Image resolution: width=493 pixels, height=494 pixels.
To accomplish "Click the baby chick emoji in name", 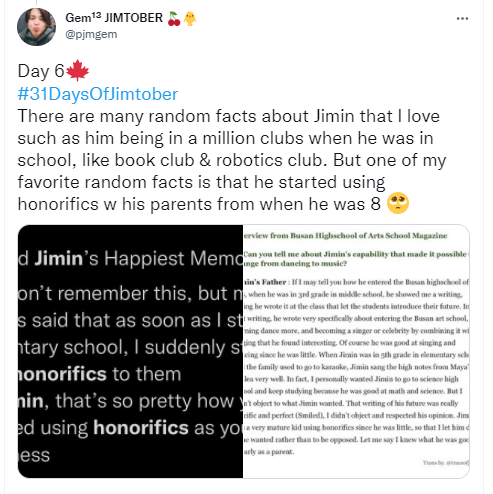I will [190, 19].
